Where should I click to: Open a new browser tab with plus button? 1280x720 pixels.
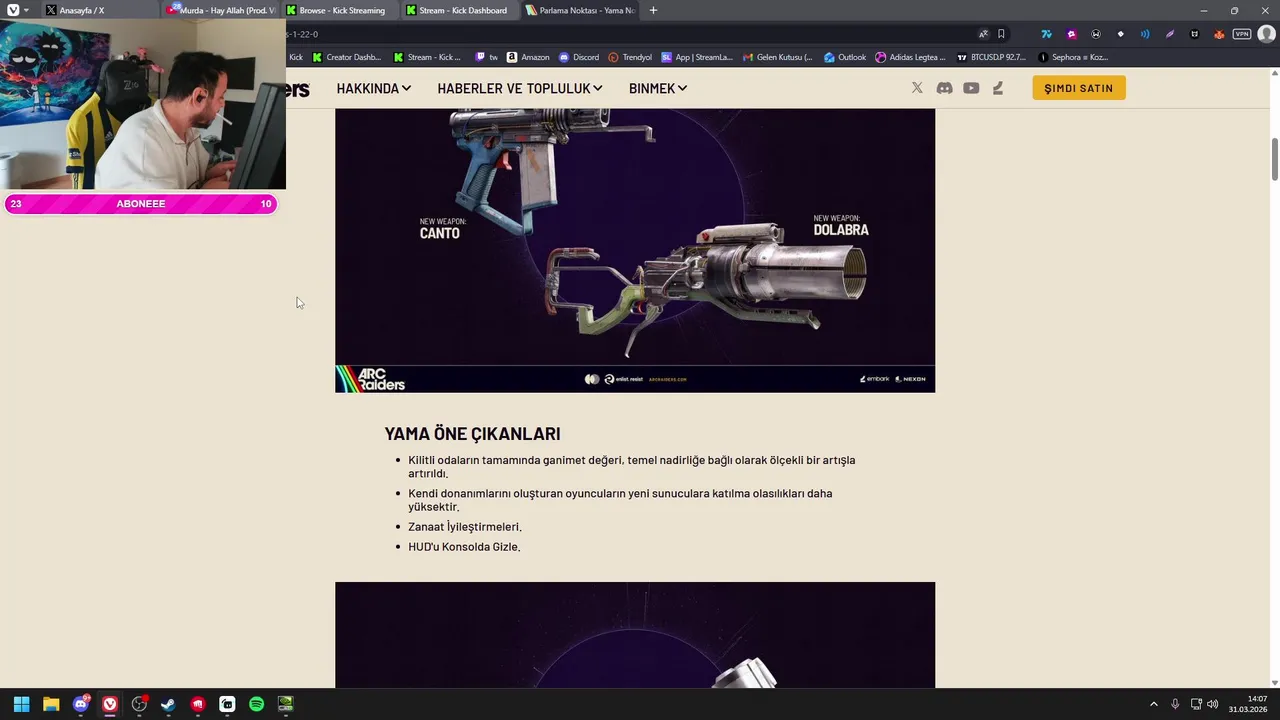pos(653,10)
